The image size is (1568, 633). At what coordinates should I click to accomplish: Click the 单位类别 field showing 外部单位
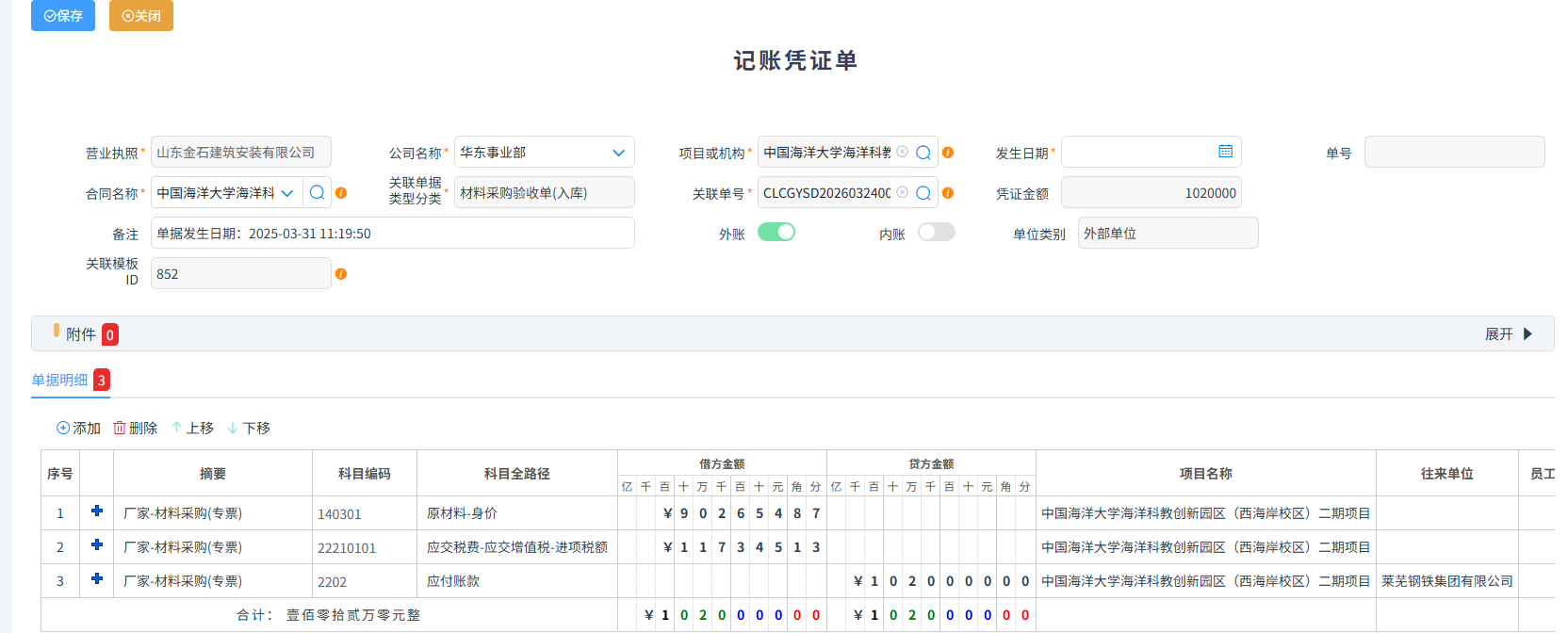[x=1168, y=234]
